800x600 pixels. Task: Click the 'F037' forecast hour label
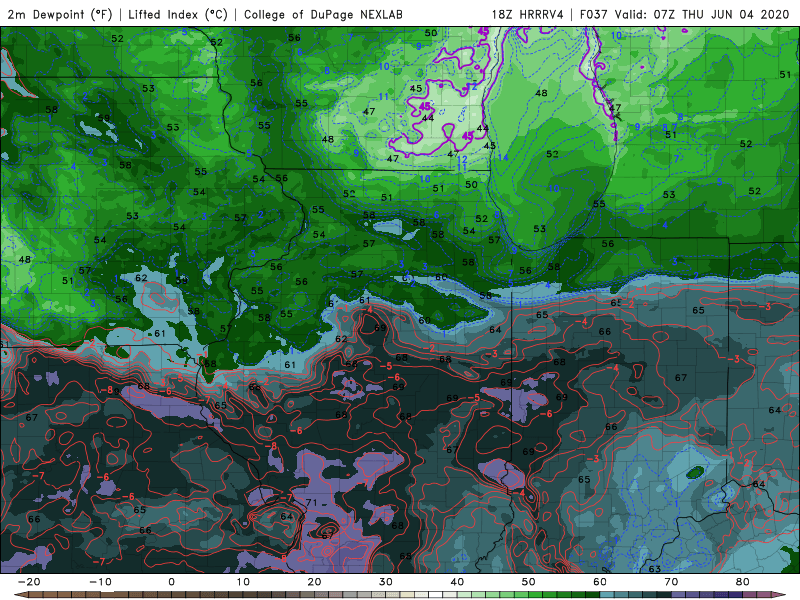pos(594,14)
